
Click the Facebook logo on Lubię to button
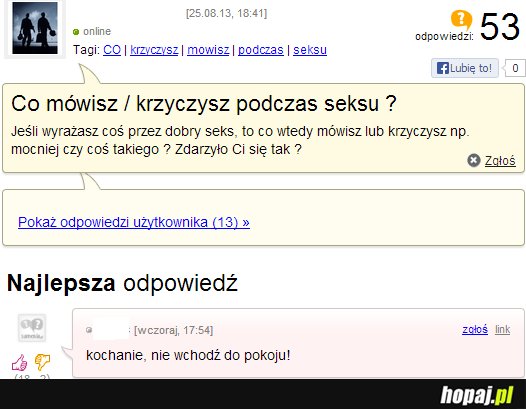(x=442, y=68)
